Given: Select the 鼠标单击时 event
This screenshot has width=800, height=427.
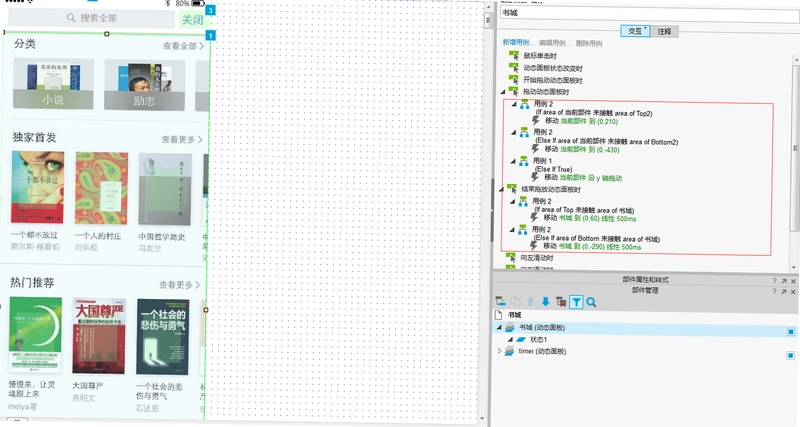Looking at the screenshot, I should click(540, 56).
